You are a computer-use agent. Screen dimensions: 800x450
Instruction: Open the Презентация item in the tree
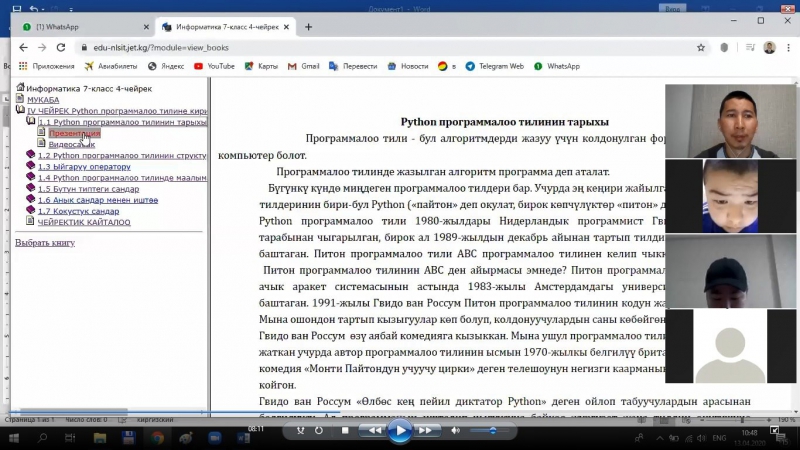[74, 133]
